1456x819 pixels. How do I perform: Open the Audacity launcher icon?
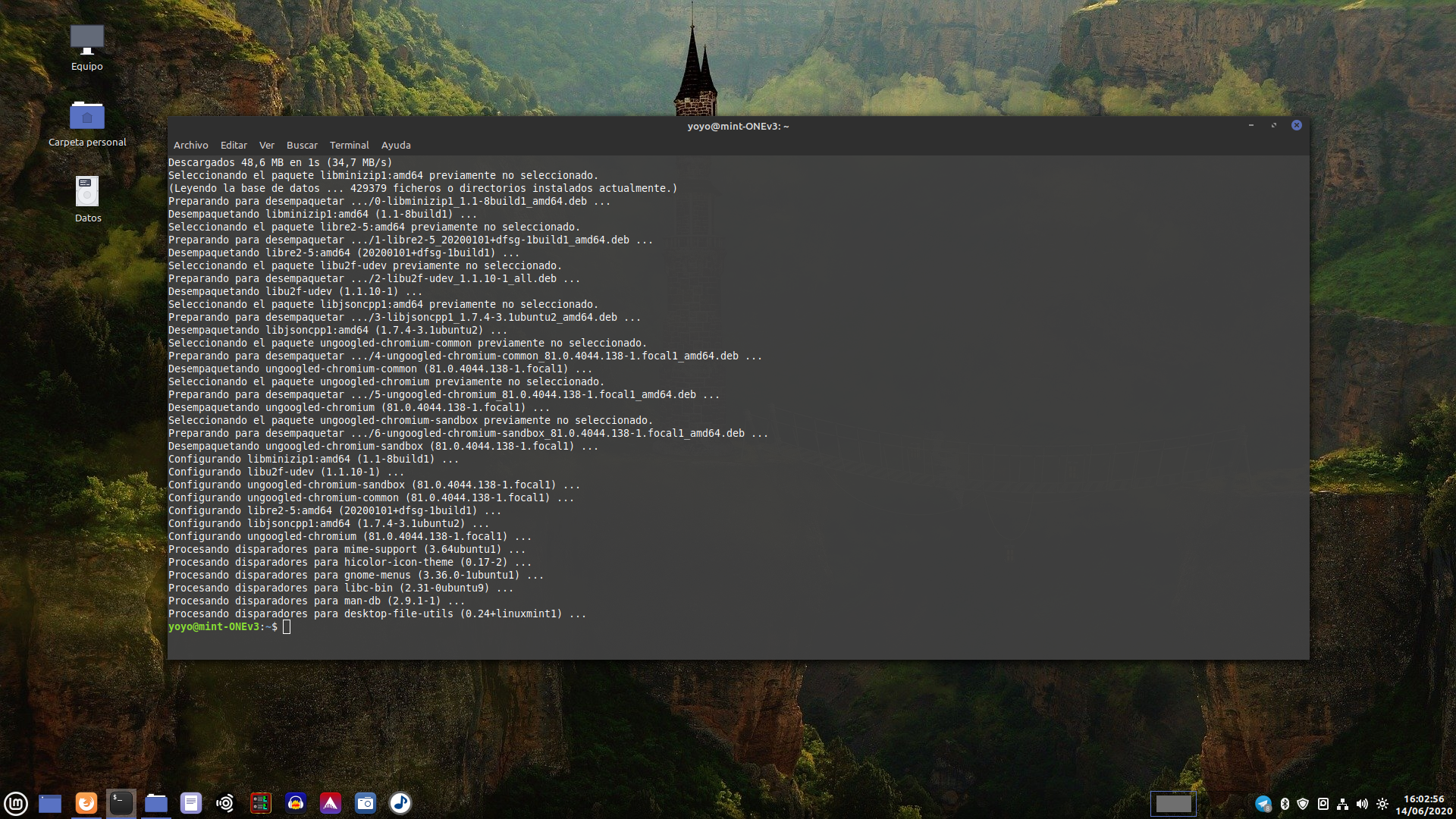click(x=296, y=803)
